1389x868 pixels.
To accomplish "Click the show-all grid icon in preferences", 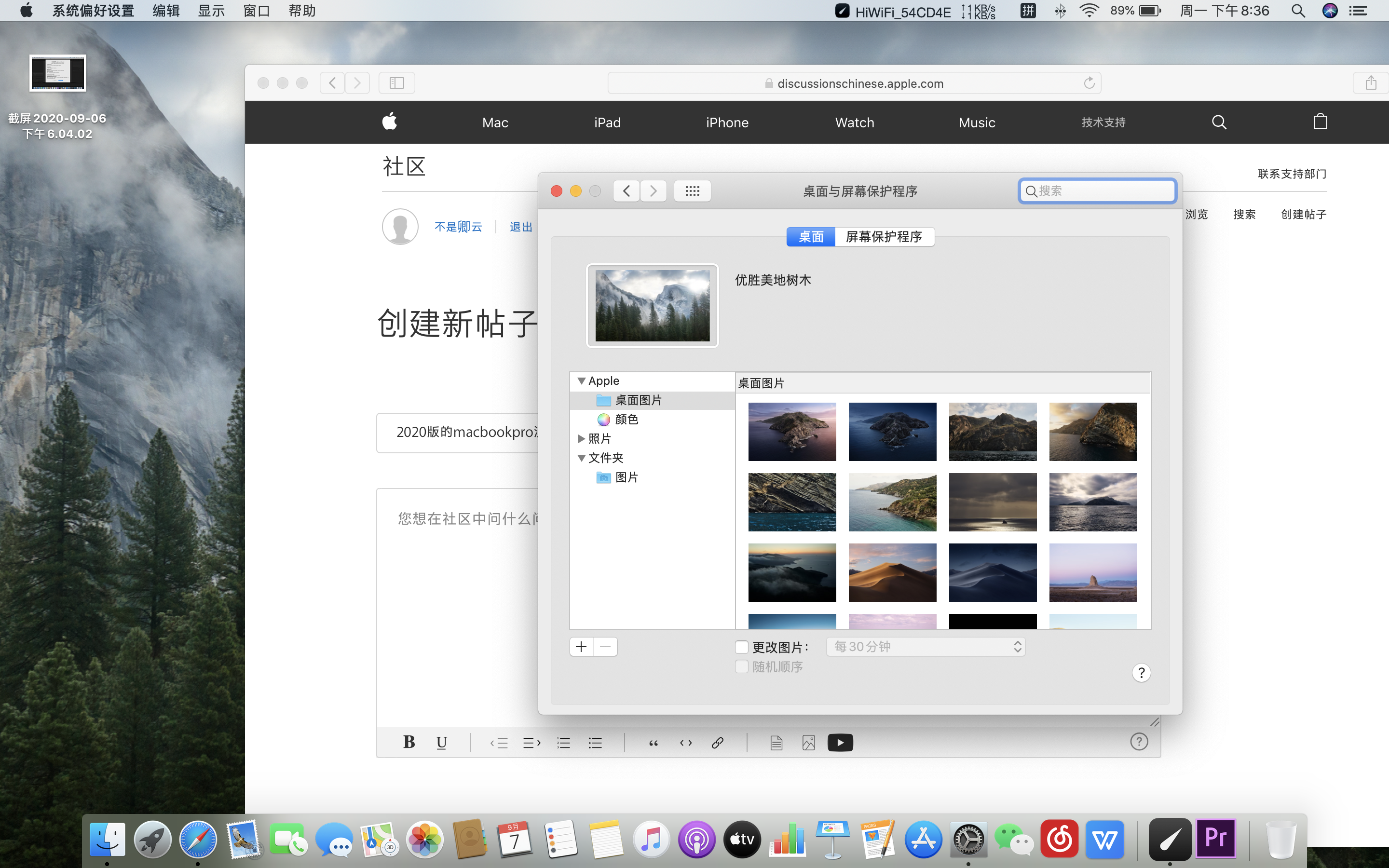I will pyautogui.click(x=692, y=191).
